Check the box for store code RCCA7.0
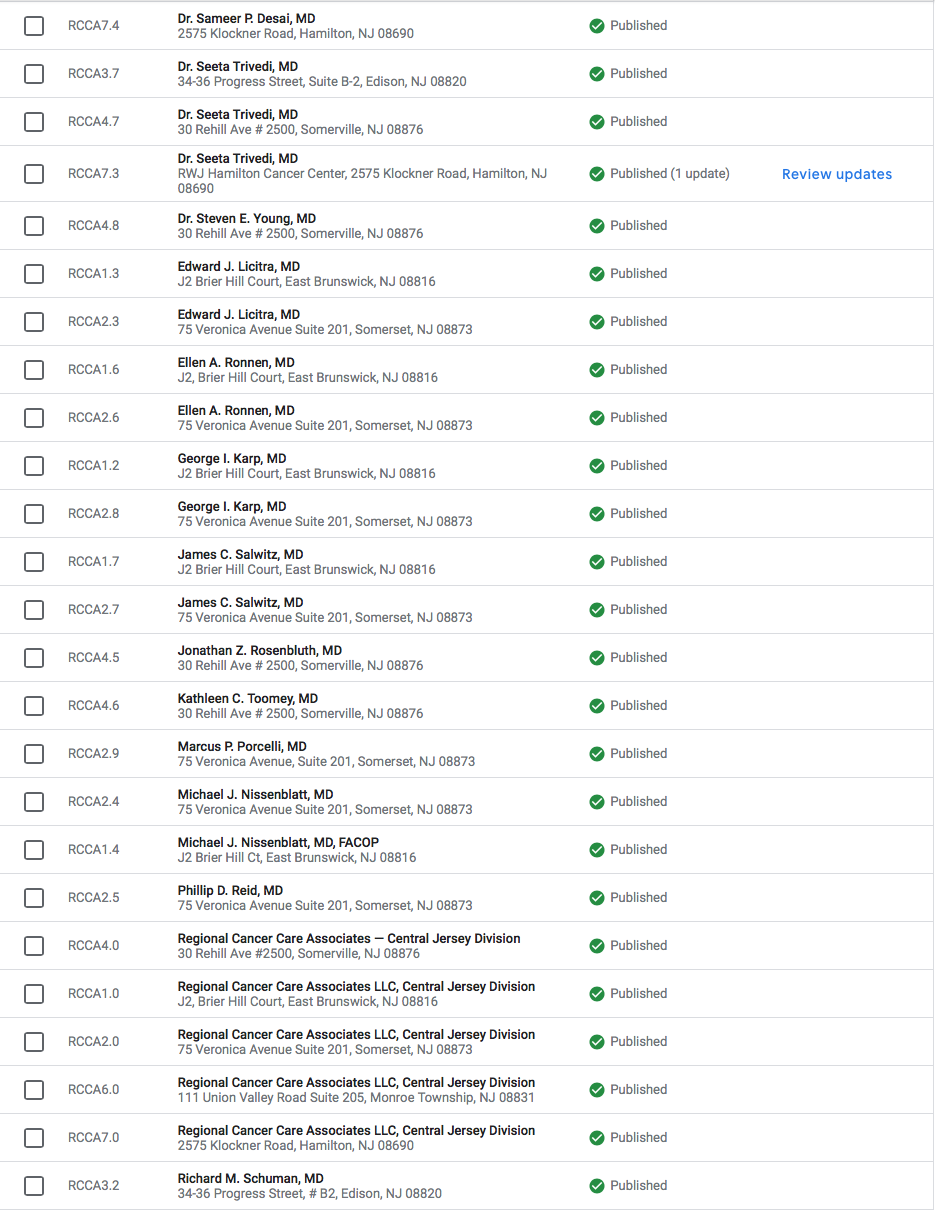935x1210 pixels. 34,1138
